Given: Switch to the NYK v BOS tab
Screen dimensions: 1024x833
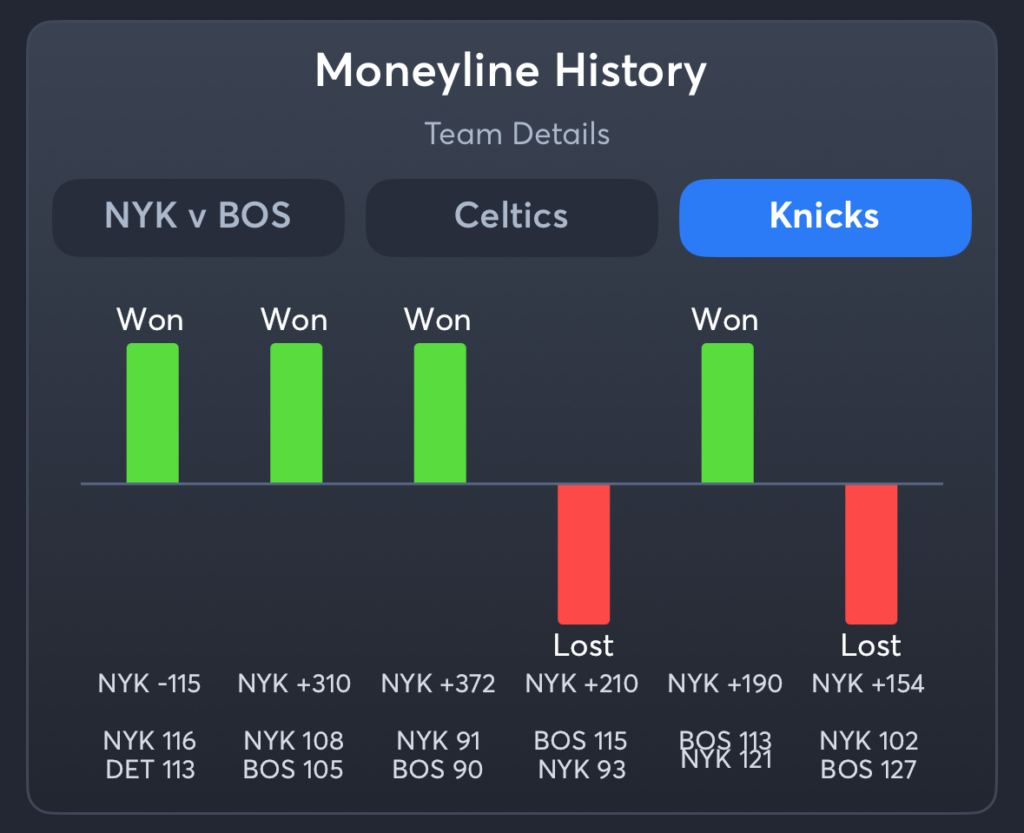Looking at the screenshot, I should (198, 217).
